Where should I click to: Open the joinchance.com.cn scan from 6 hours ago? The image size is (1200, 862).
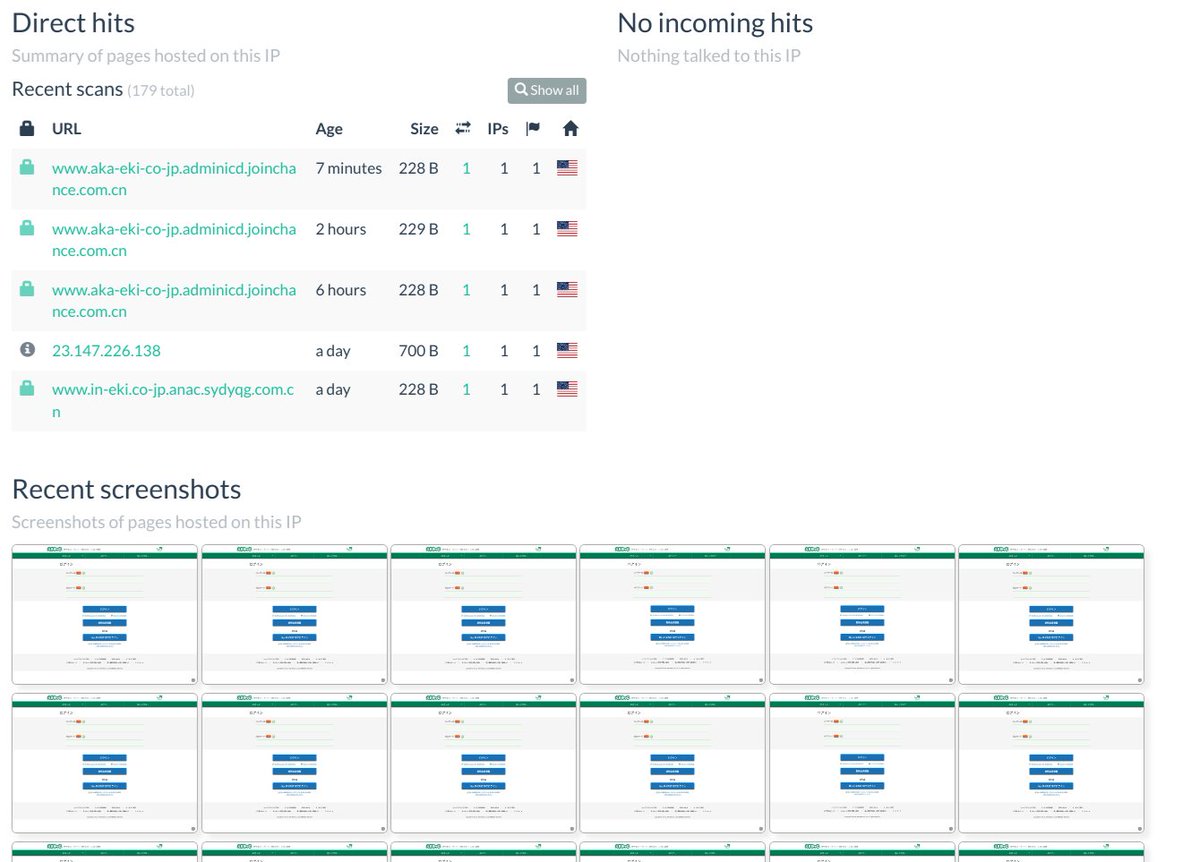pos(174,301)
